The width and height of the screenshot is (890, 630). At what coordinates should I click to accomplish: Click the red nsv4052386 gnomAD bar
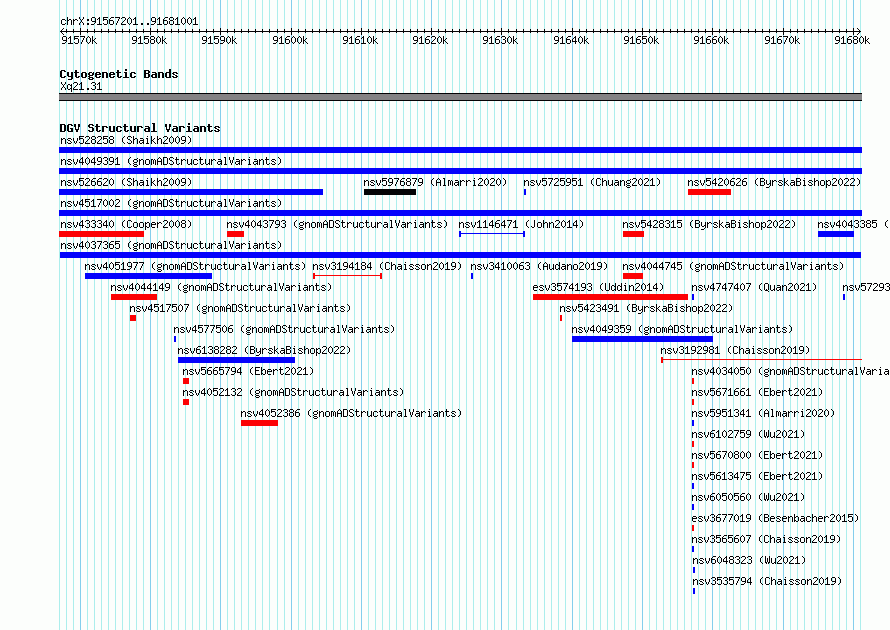tap(259, 423)
